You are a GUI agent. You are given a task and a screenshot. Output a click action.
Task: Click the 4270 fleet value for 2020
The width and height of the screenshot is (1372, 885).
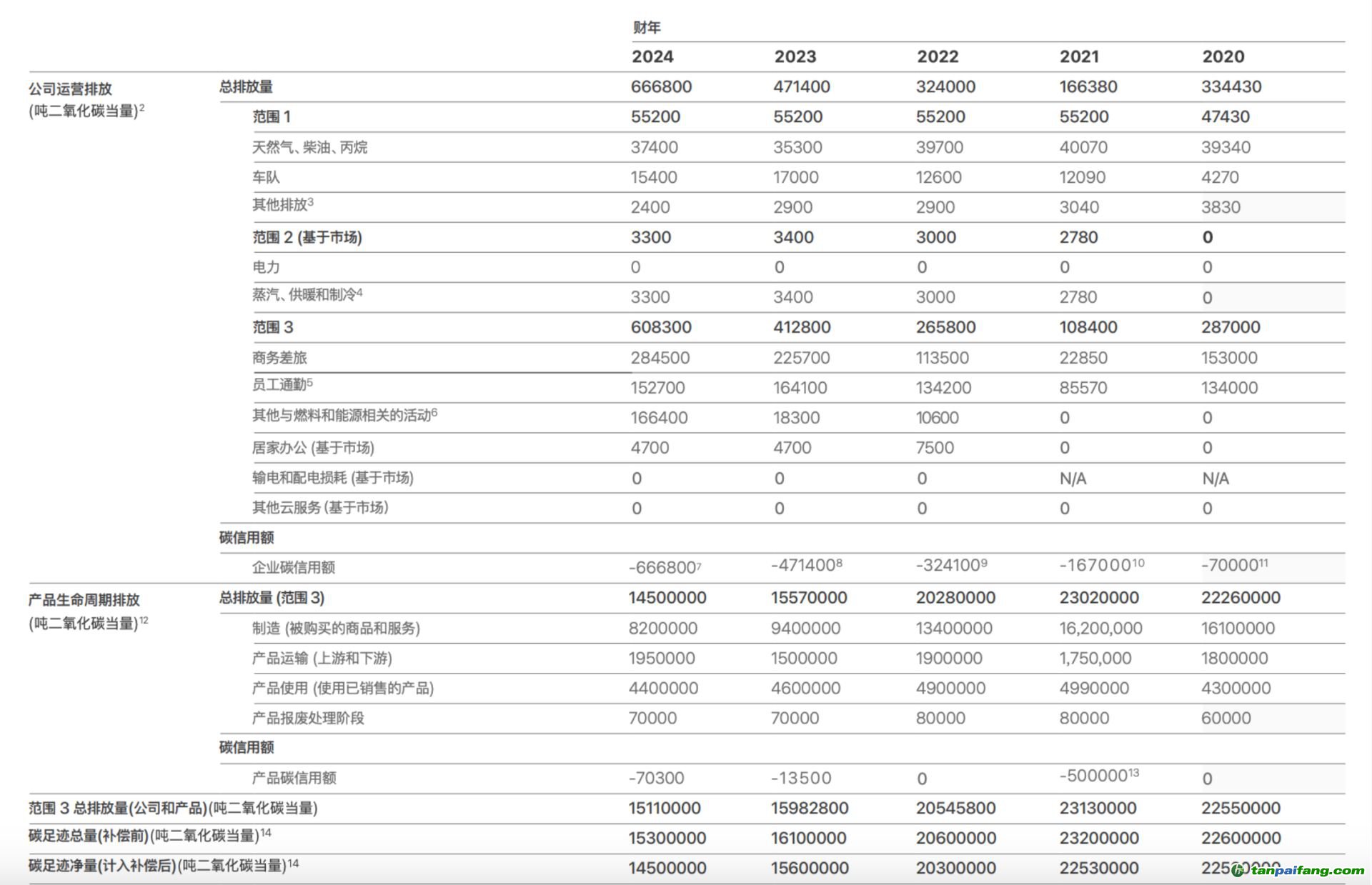coord(1220,177)
